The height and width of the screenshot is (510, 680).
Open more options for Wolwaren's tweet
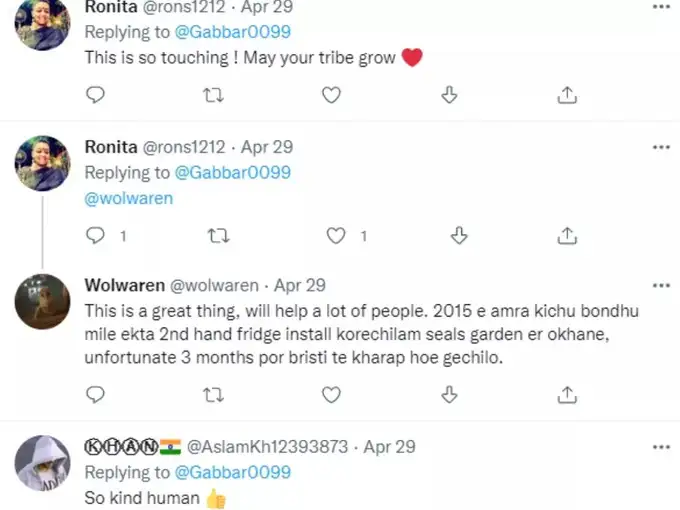click(x=660, y=286)
